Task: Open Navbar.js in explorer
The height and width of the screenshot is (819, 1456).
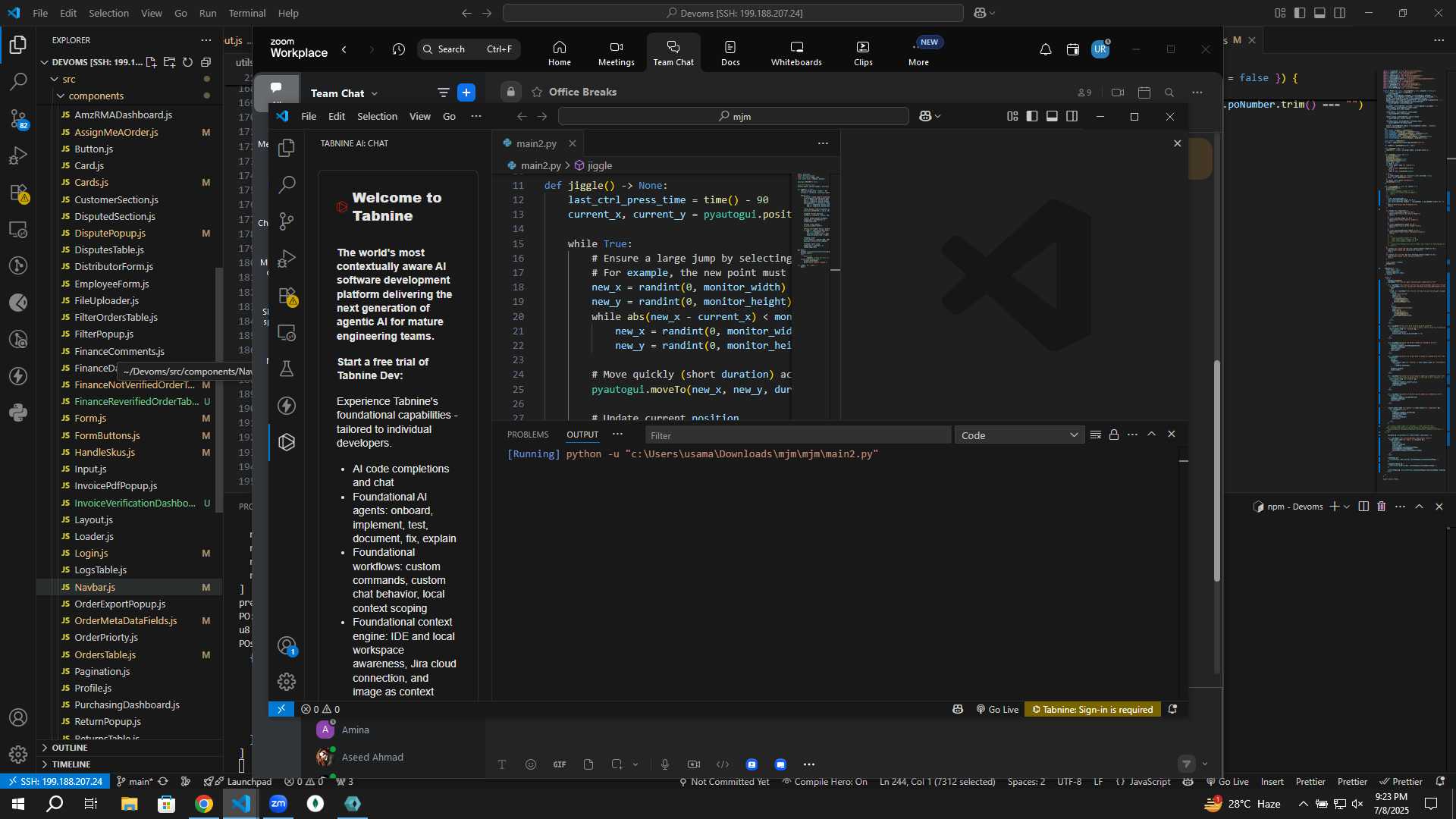Action: pyautogui.click(x=95, y=587)
